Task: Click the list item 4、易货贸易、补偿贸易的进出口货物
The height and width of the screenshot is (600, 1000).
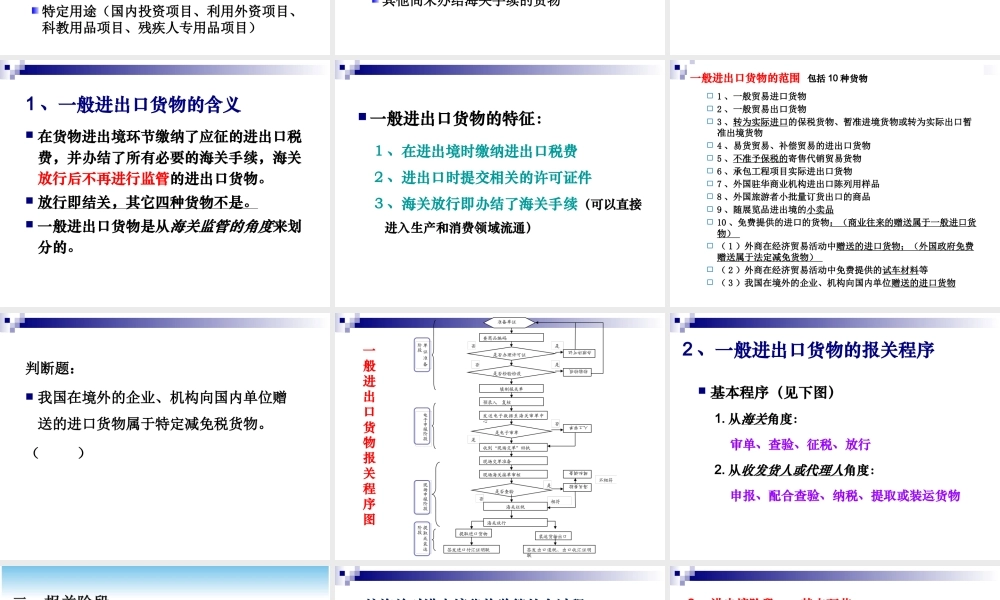Action: click(793, 146)
